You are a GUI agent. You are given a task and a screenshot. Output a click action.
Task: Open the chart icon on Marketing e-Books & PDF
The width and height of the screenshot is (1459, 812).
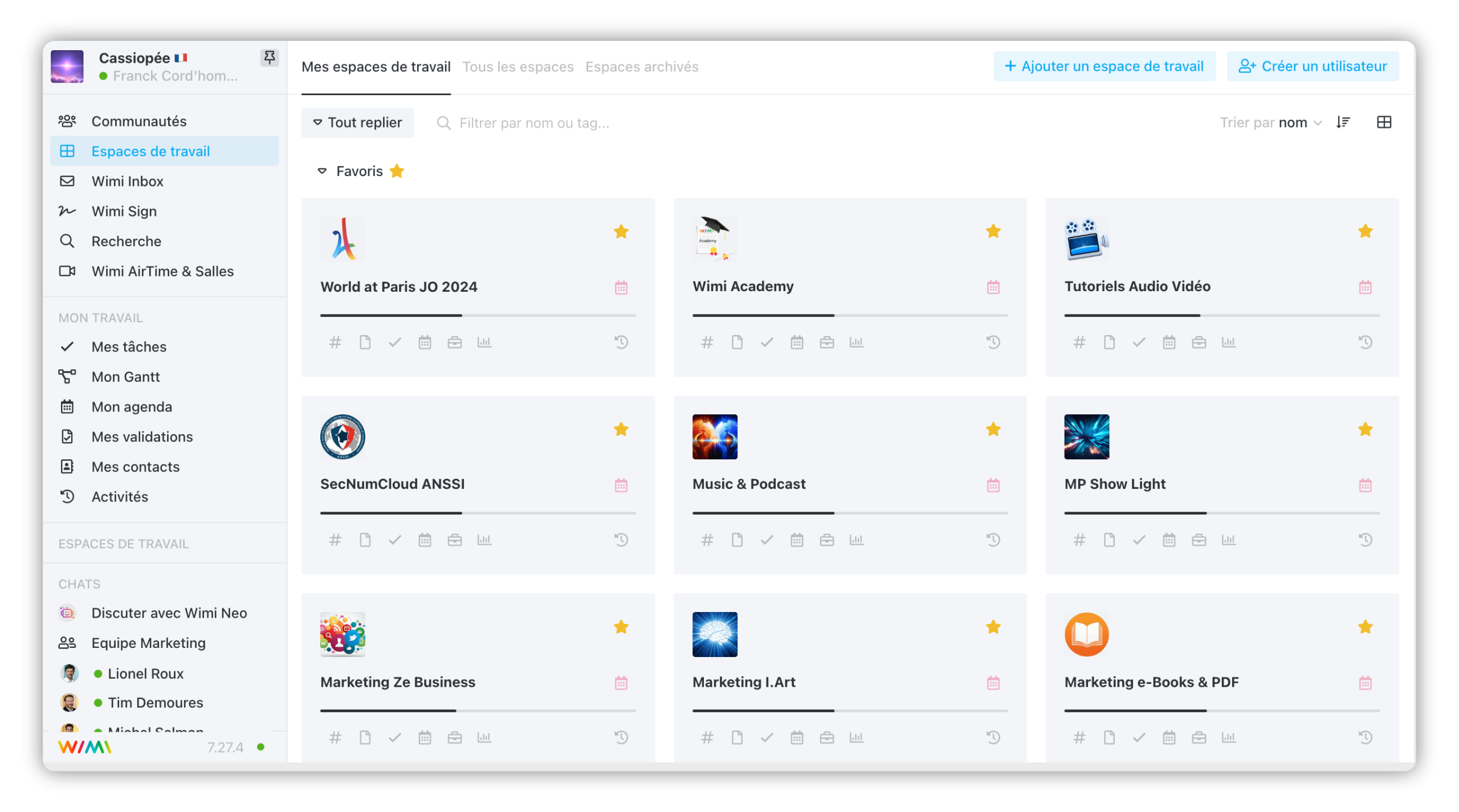[1228, 737]
